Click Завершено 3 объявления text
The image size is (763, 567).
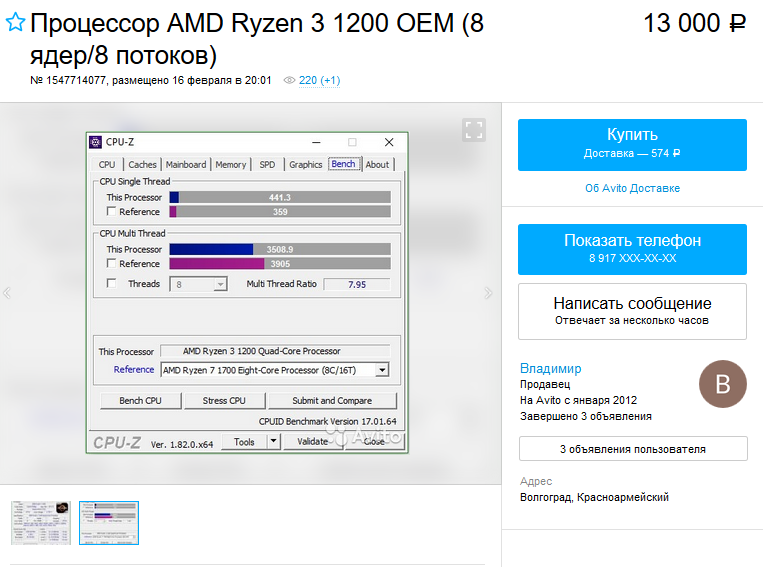click(586, 416)
